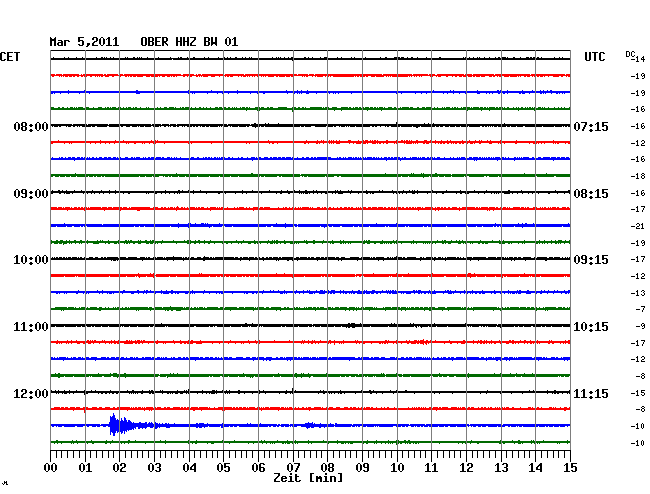Click the 09:15 UTC time label
The width and height of the screenshot is (650, 494).
[591, 260]
